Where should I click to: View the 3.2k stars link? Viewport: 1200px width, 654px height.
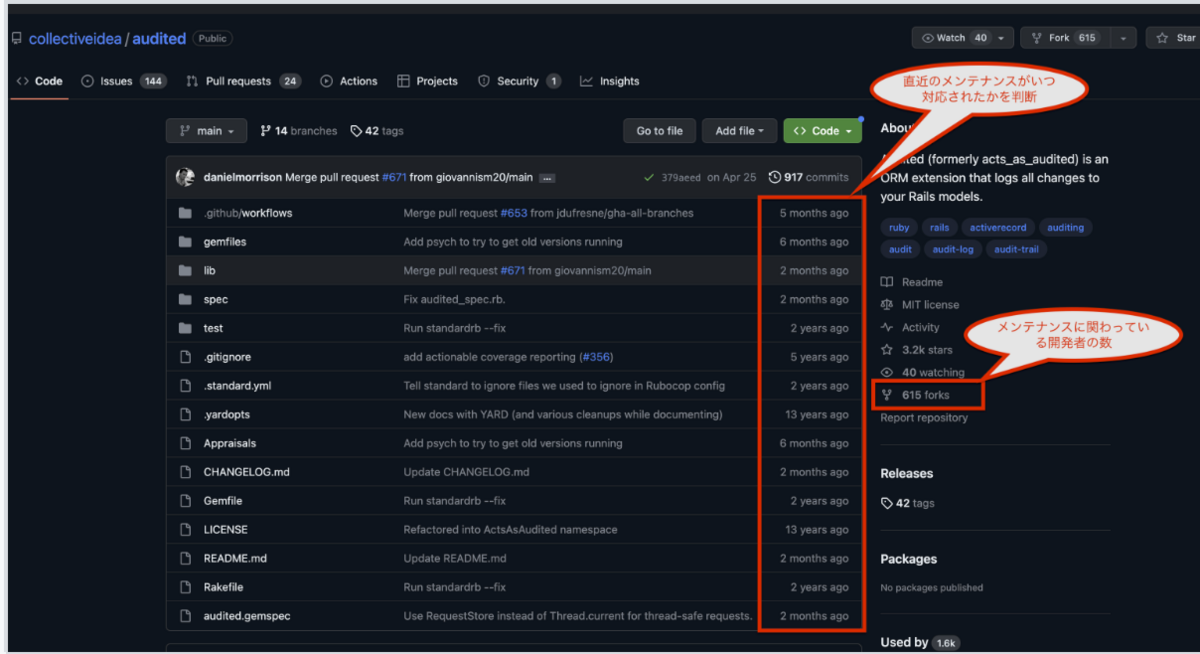[917, 350]
